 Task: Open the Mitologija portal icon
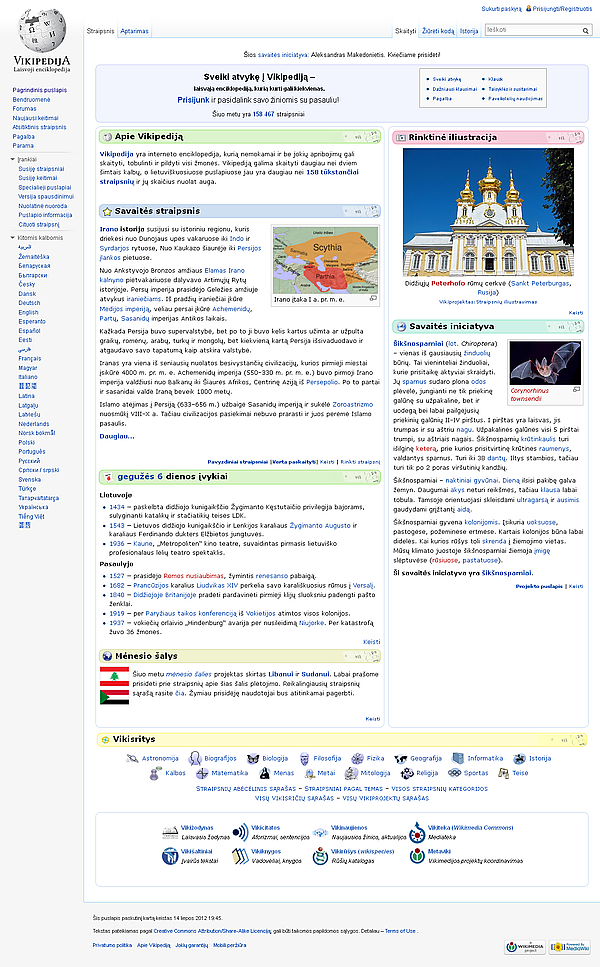tap(351, 773)
